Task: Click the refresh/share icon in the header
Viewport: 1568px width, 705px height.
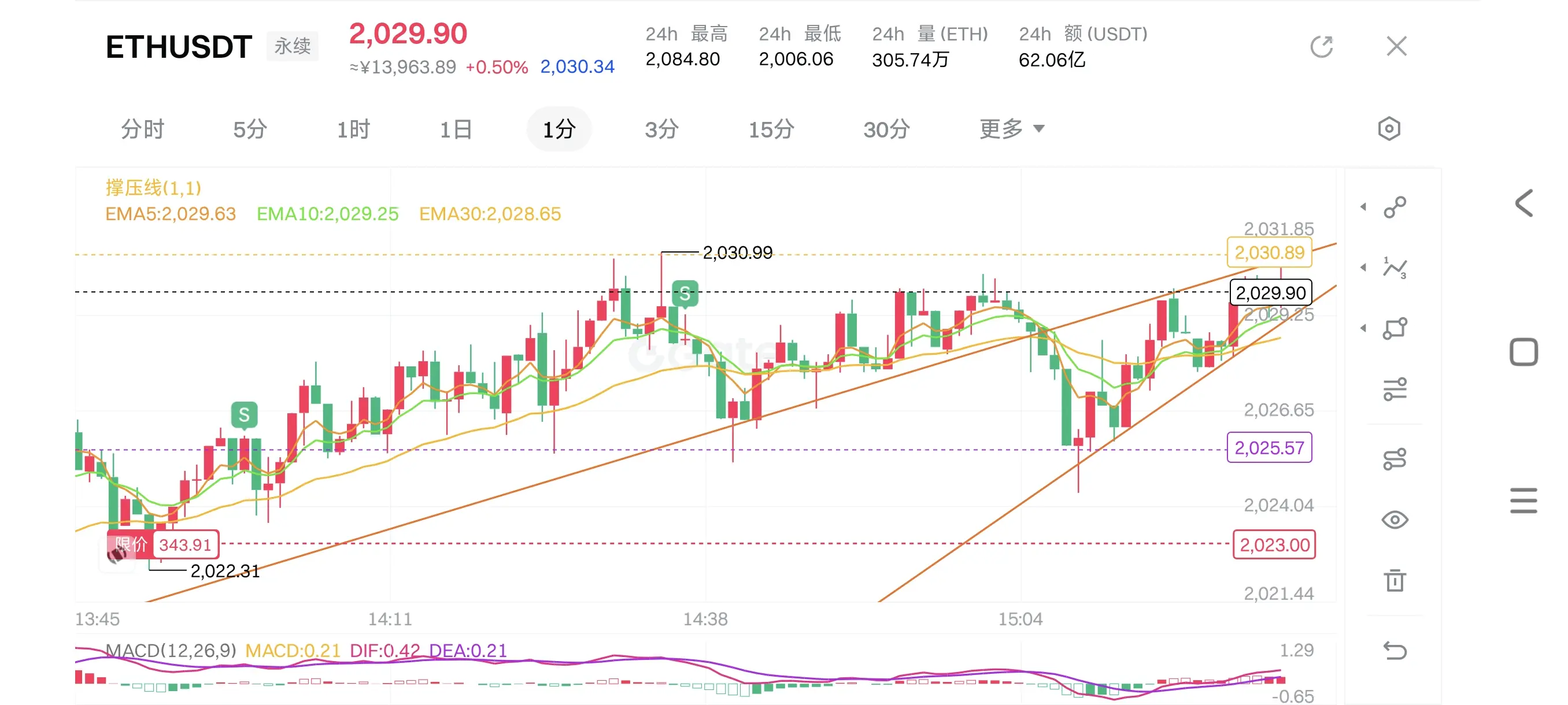Action: click(1322, 46)
